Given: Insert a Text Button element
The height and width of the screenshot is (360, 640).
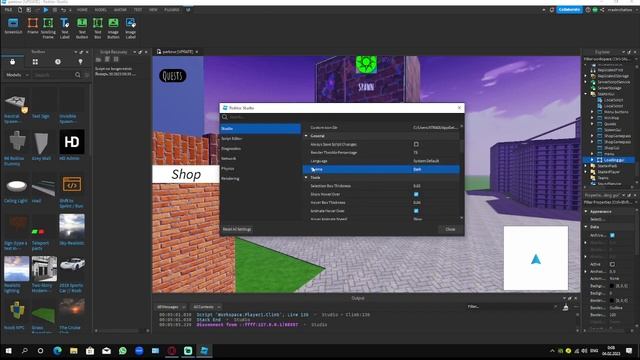Looking at the screenshot, I should 82,28.
